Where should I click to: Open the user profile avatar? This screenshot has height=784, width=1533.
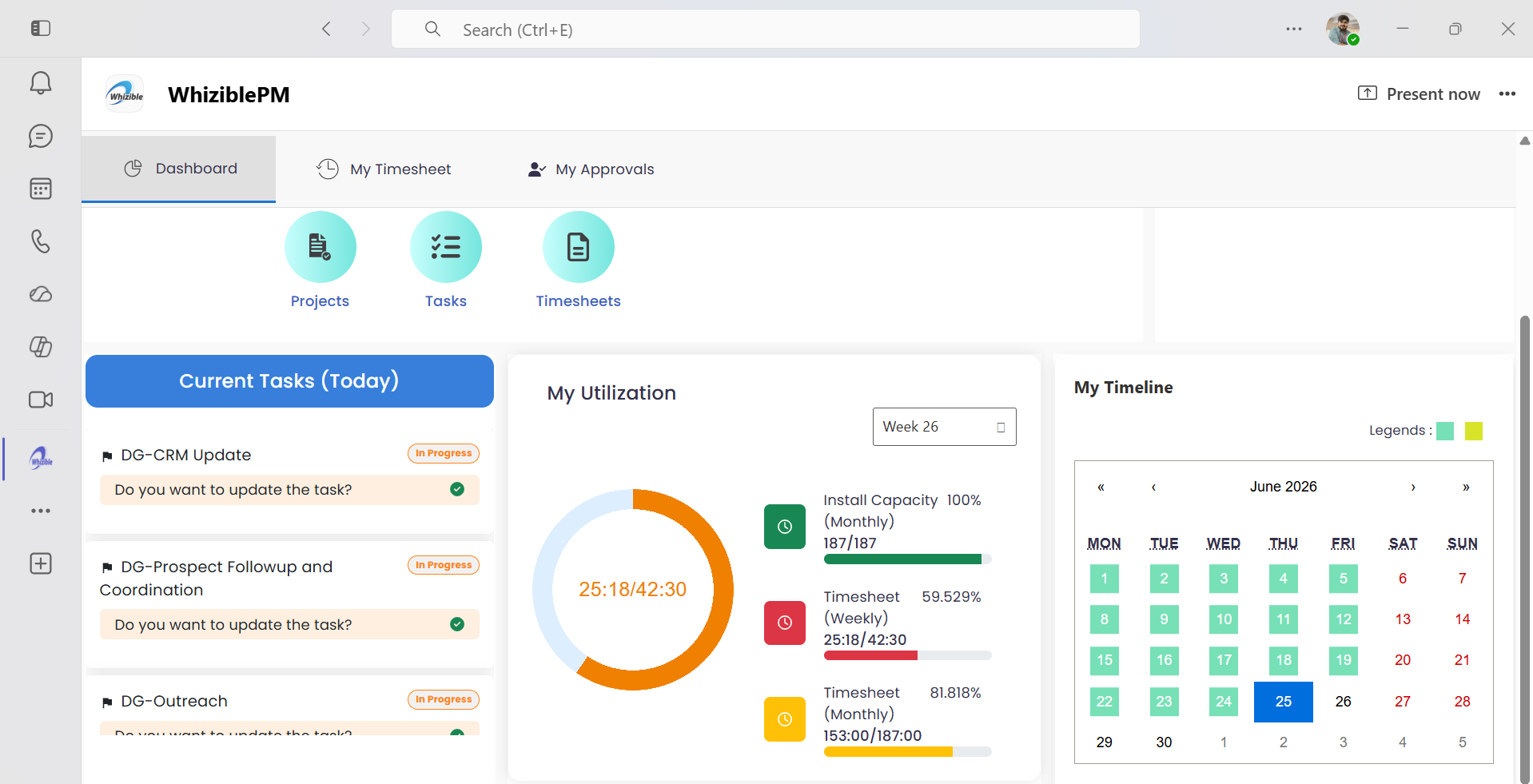1343,29
